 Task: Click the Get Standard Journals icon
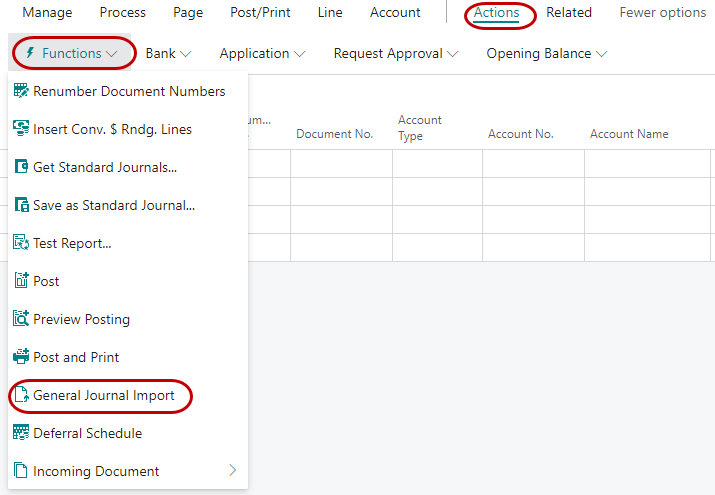(x=21, y=167)
